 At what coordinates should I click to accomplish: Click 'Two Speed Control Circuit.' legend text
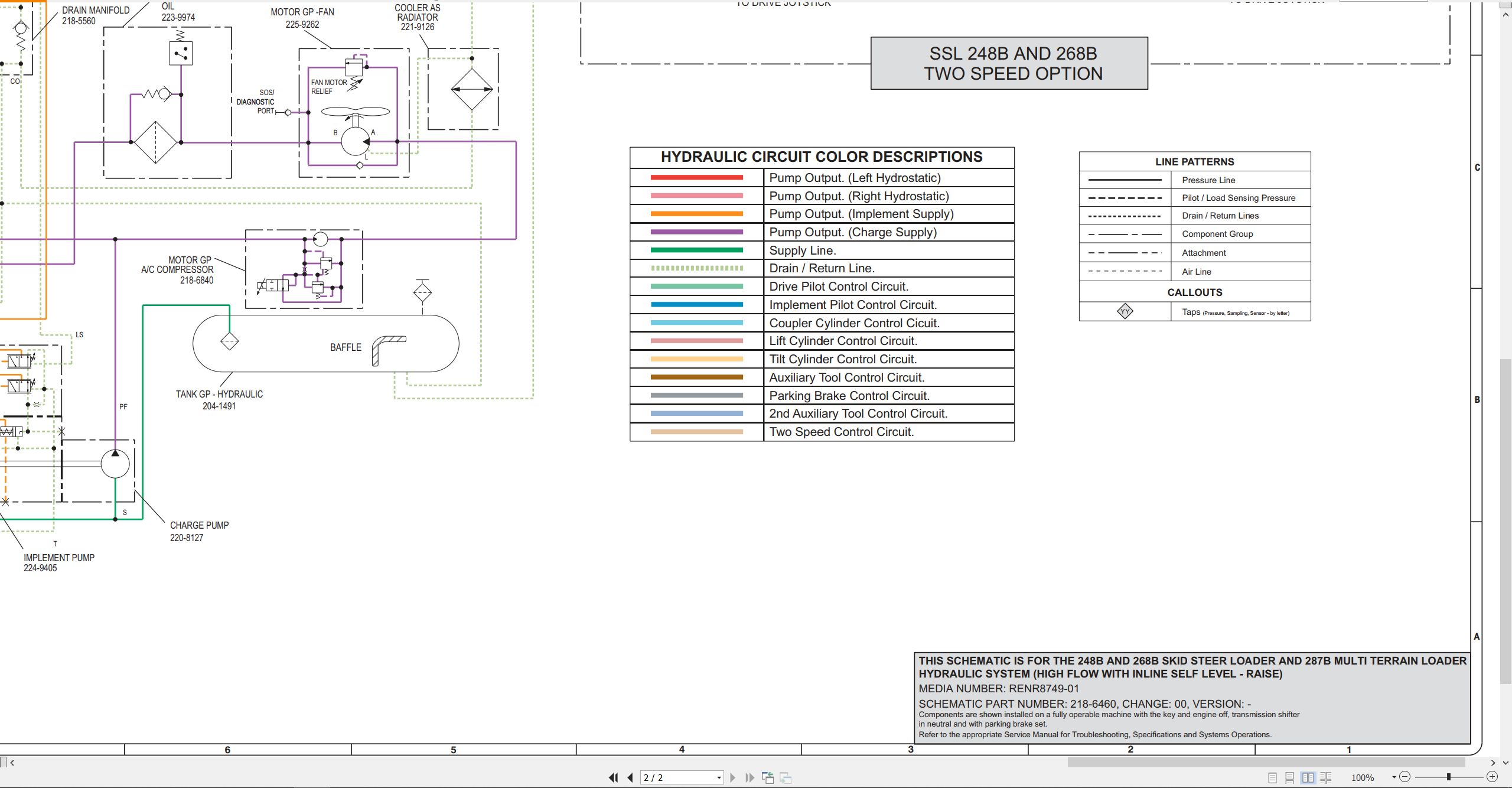pyautogui.click(x=842, y=432)
